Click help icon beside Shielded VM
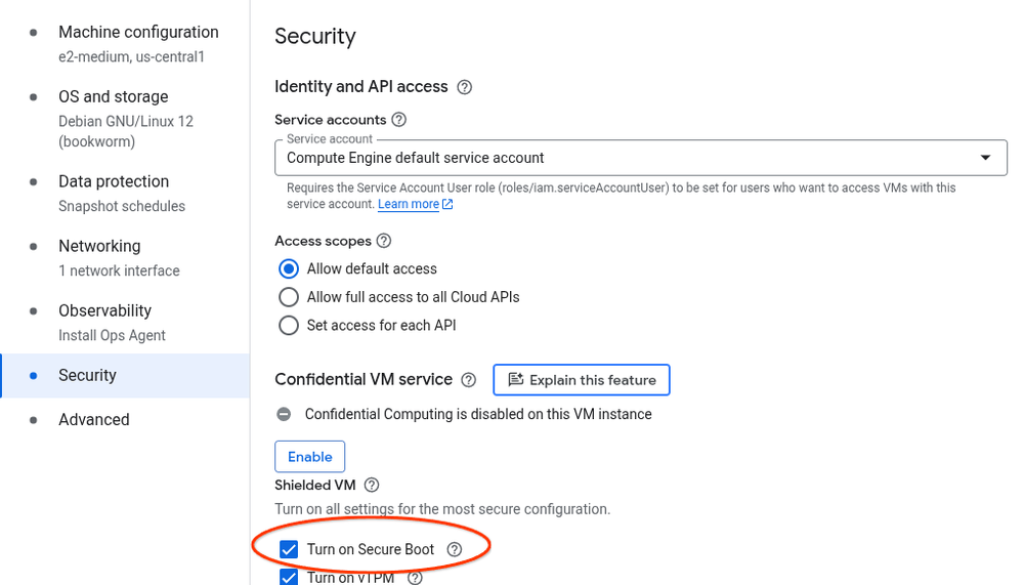This screenshot has width=1024, height=585. [x=372, y=485]
